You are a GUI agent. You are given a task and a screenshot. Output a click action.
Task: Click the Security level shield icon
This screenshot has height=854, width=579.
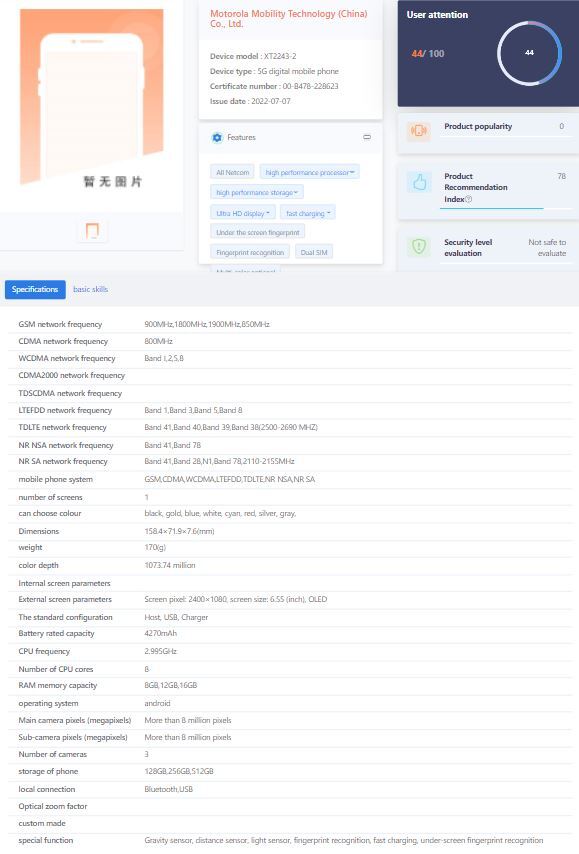click(419, 247)
